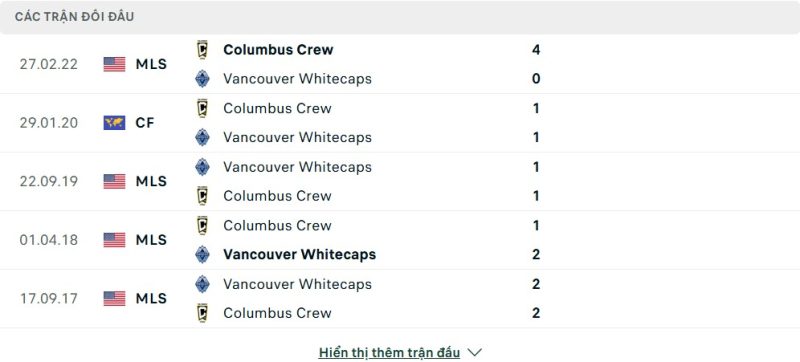Image resolution: width=800 pixels, height=362 pixels.
Task: Select the 'CÁC TRẬN ĐỐI ĐẦU' section header
Action: (x=74, y=17)
